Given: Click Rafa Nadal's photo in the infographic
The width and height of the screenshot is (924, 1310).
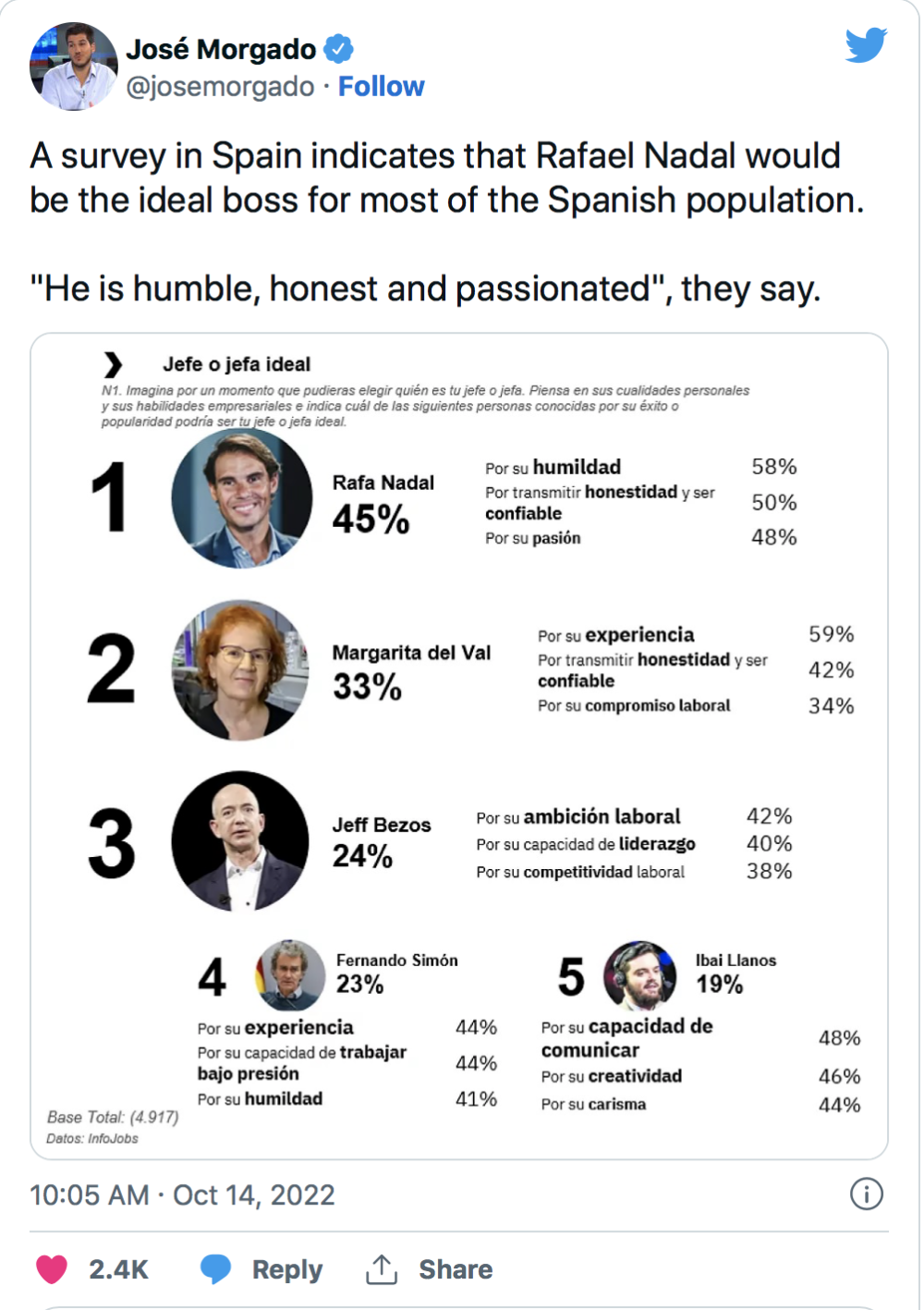Looking at the screenshot, I should 242,498.
